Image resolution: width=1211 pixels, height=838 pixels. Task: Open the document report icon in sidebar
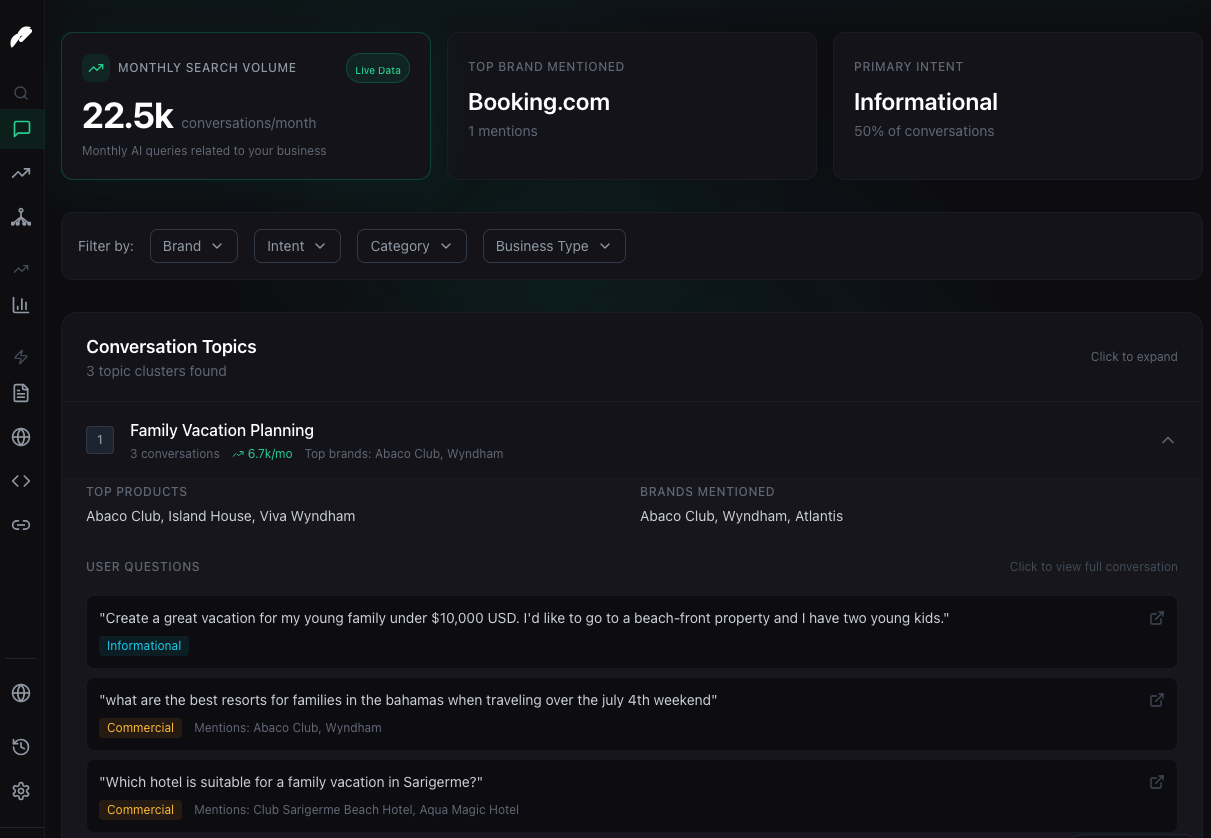tap(21, 393)
